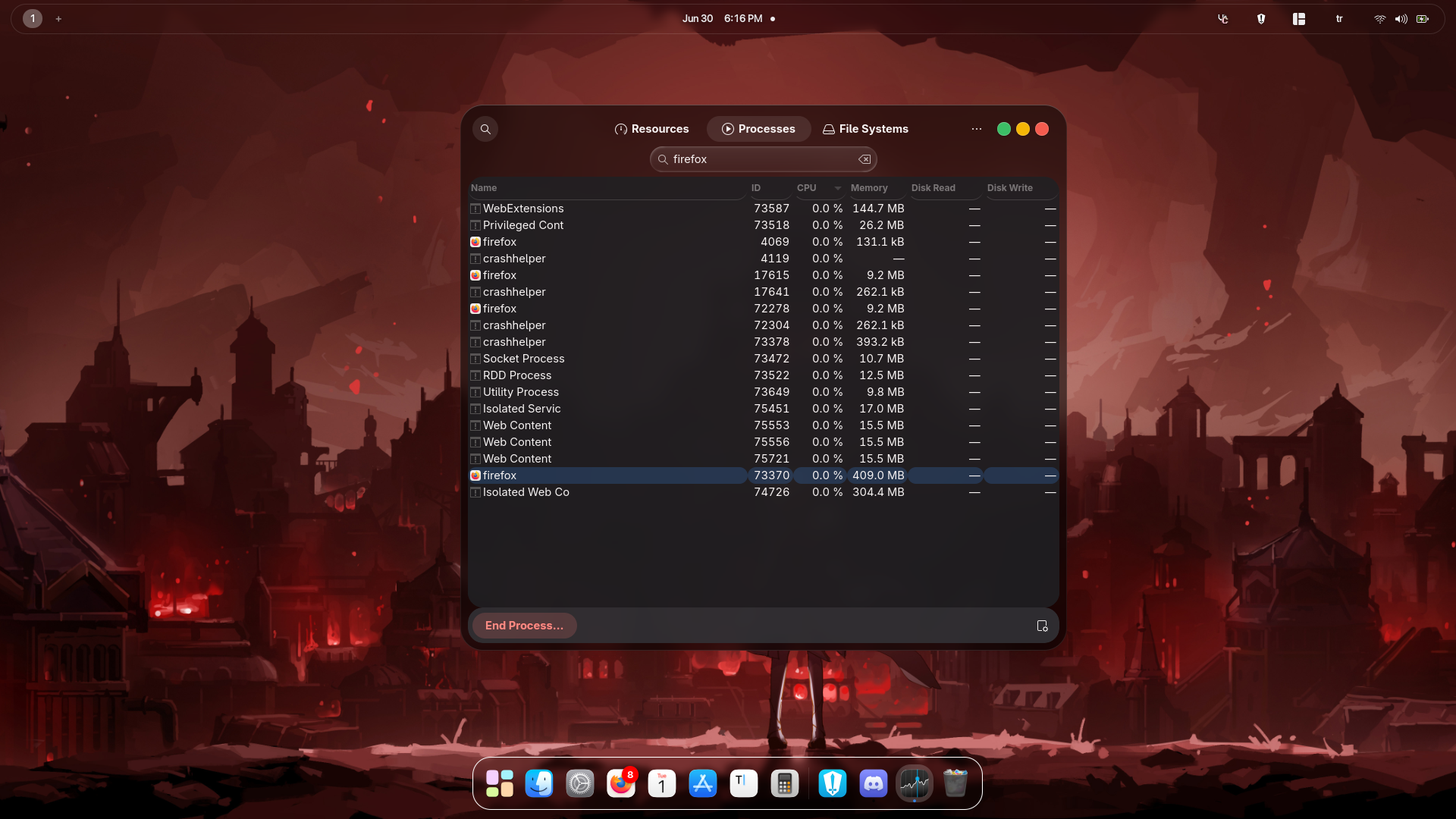Viewport: 1456px width, 819px height.
Task: Open the volume indicator in the top bar
Action: 1401,19
